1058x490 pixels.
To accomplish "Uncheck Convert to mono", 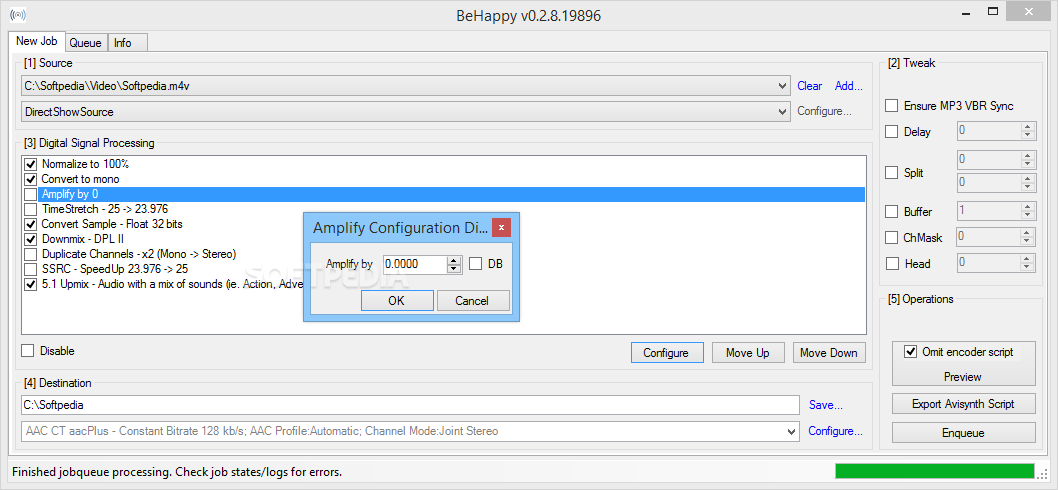I will click(30, 180).
